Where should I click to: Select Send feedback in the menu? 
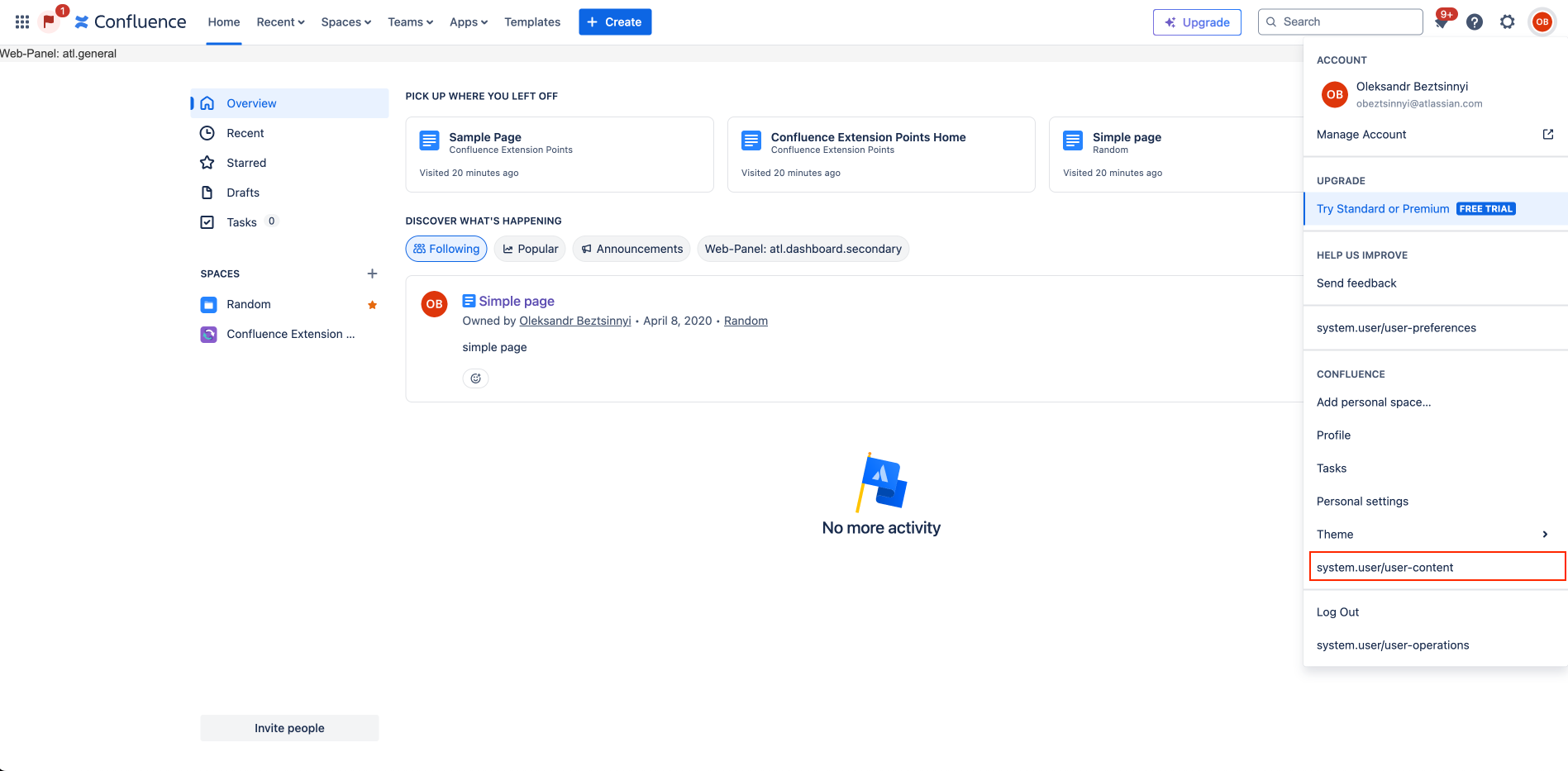[x=1436, y=283]
